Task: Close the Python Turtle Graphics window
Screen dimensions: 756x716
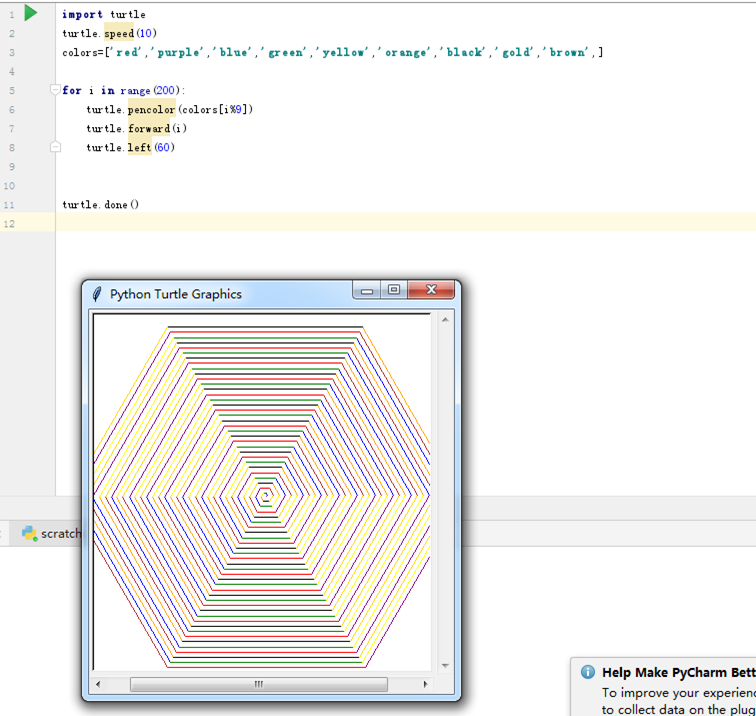Action: 432,291
